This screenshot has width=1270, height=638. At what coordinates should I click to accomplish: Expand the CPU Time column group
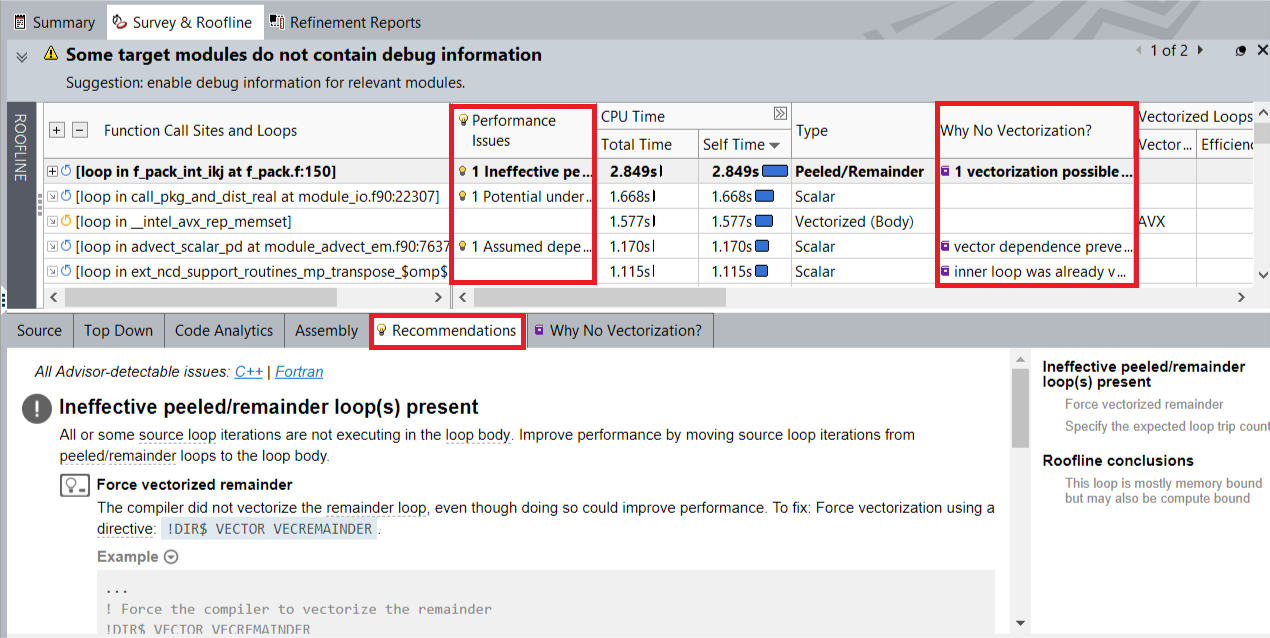pyautogui.click(x=780, y=114)
